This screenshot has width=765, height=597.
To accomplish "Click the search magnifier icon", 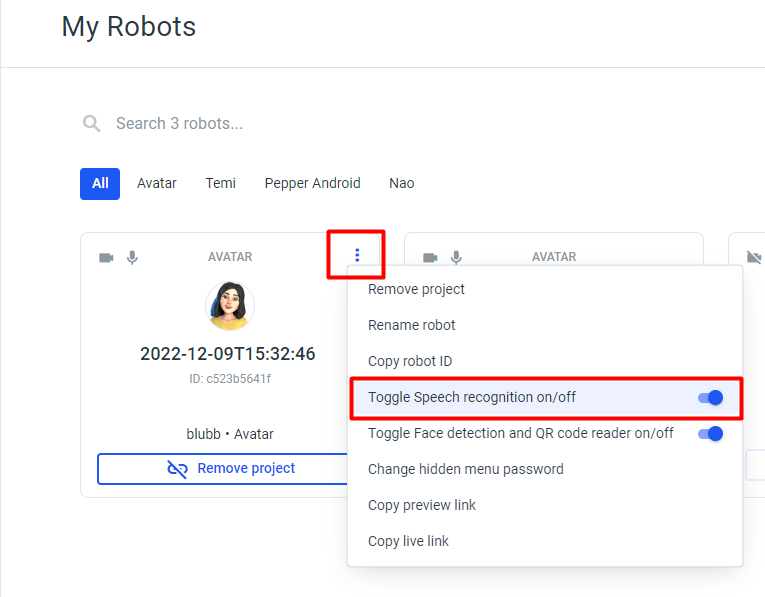I will click(x=92, y=123).
